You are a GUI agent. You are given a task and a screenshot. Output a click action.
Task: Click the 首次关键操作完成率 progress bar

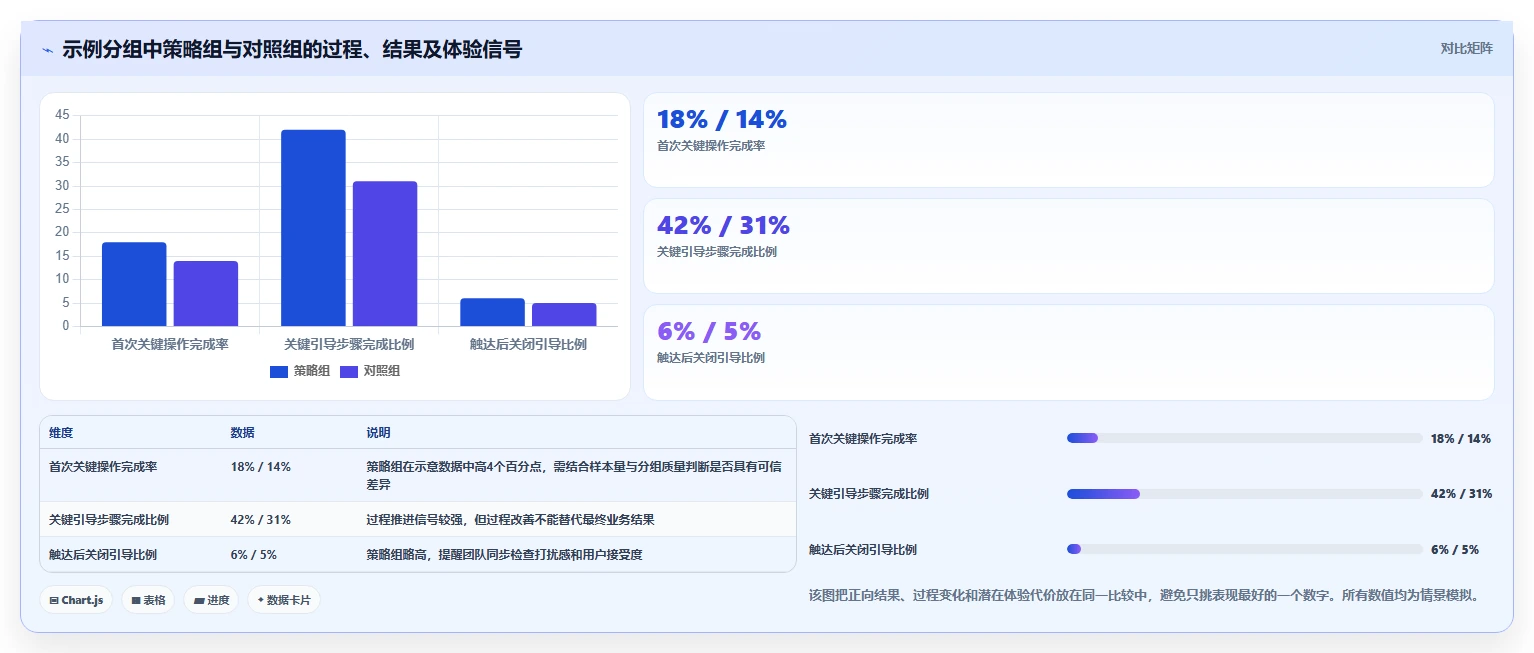pos(1245,438)
